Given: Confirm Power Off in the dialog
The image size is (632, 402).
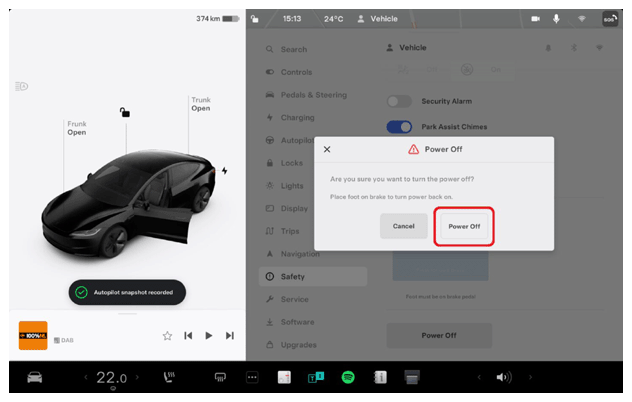Looking at the screenshot, I should tap(464, 226).
